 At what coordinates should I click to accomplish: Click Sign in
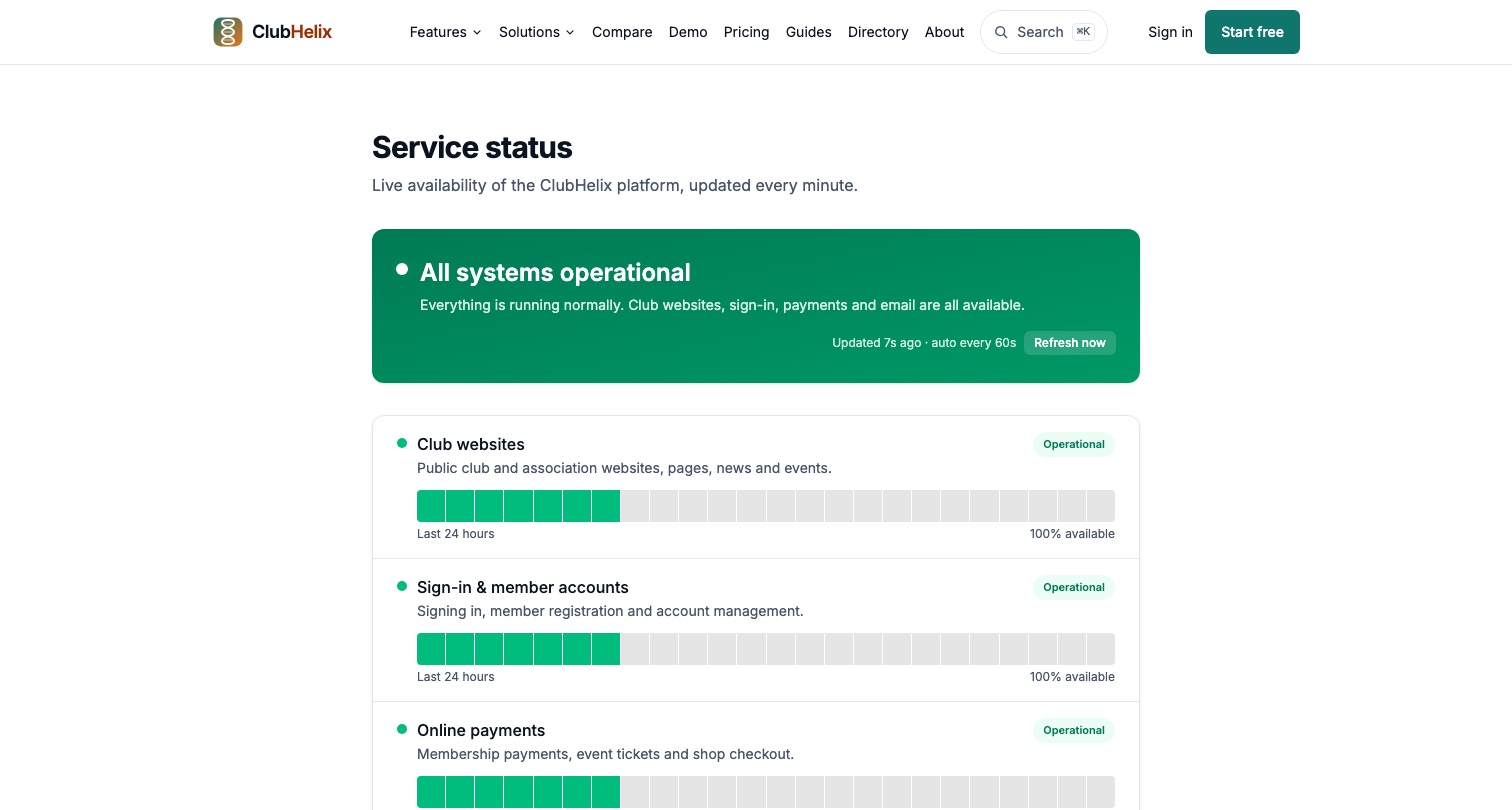1171,32
